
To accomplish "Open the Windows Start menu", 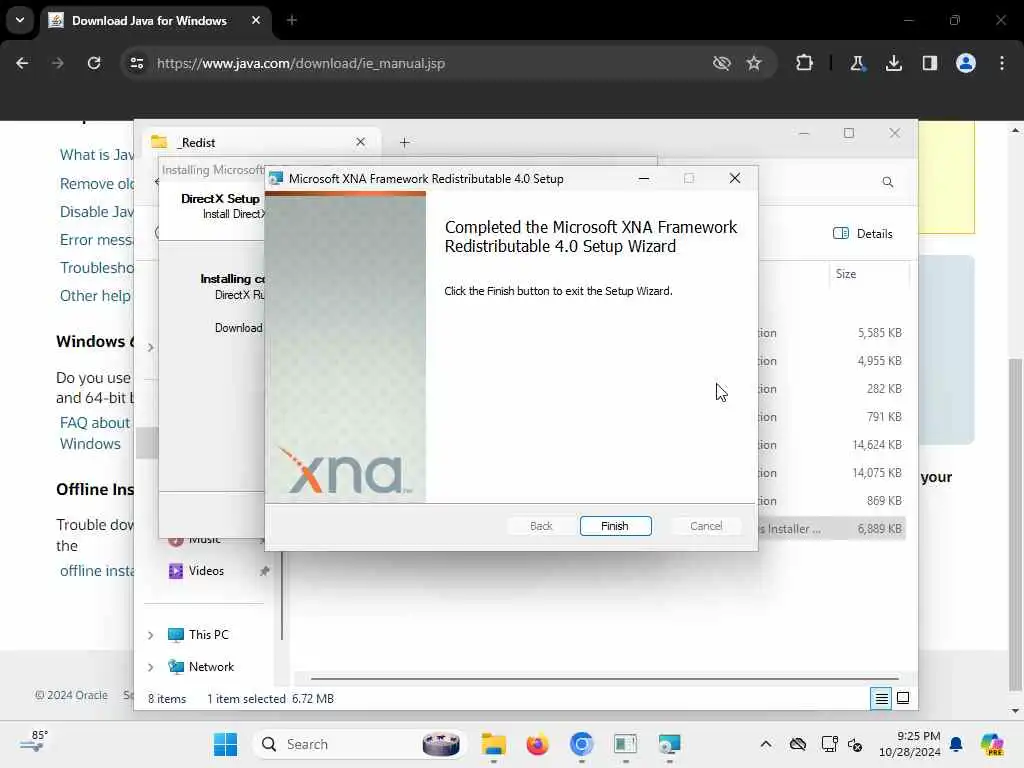I will 225,744.
